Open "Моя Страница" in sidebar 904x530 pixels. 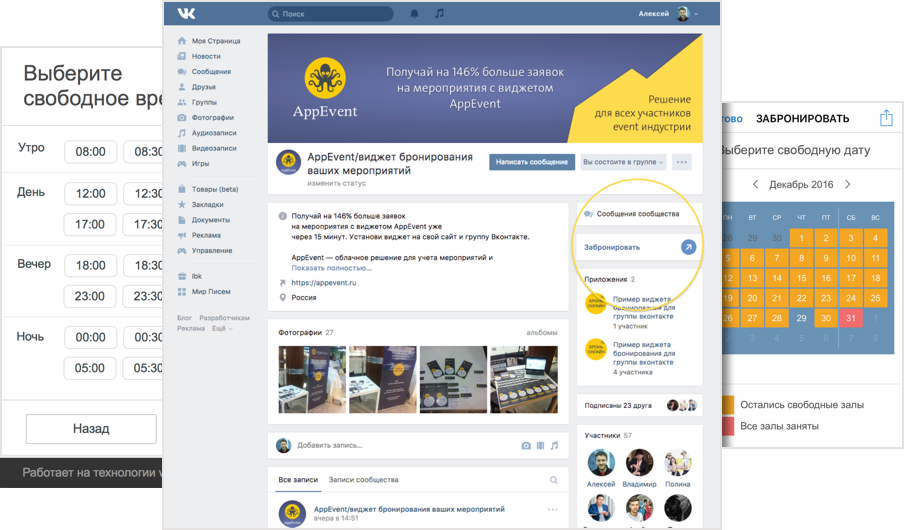pyautogui.click(x=216, y=41)
